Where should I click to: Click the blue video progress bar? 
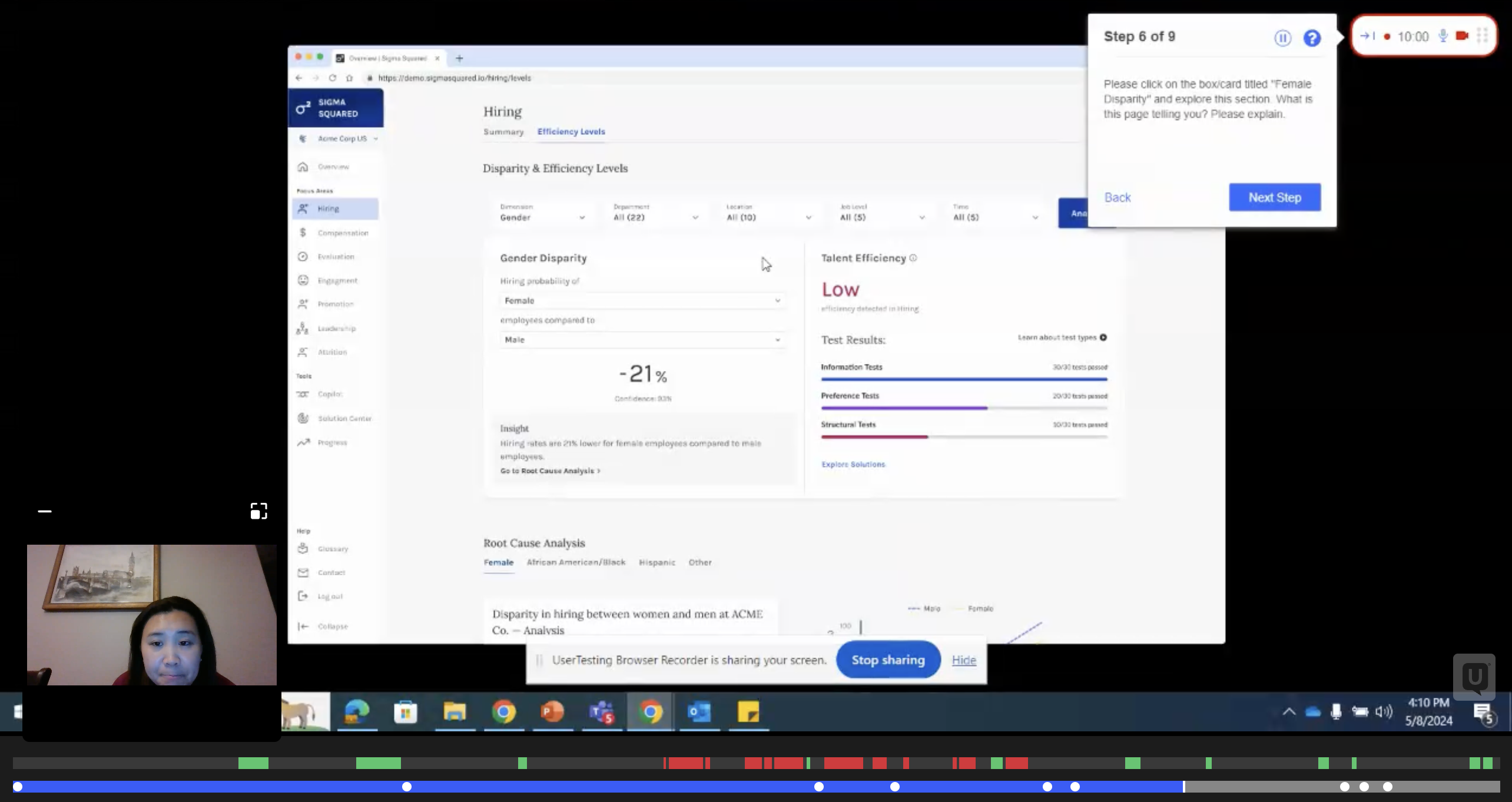(598, 787)
